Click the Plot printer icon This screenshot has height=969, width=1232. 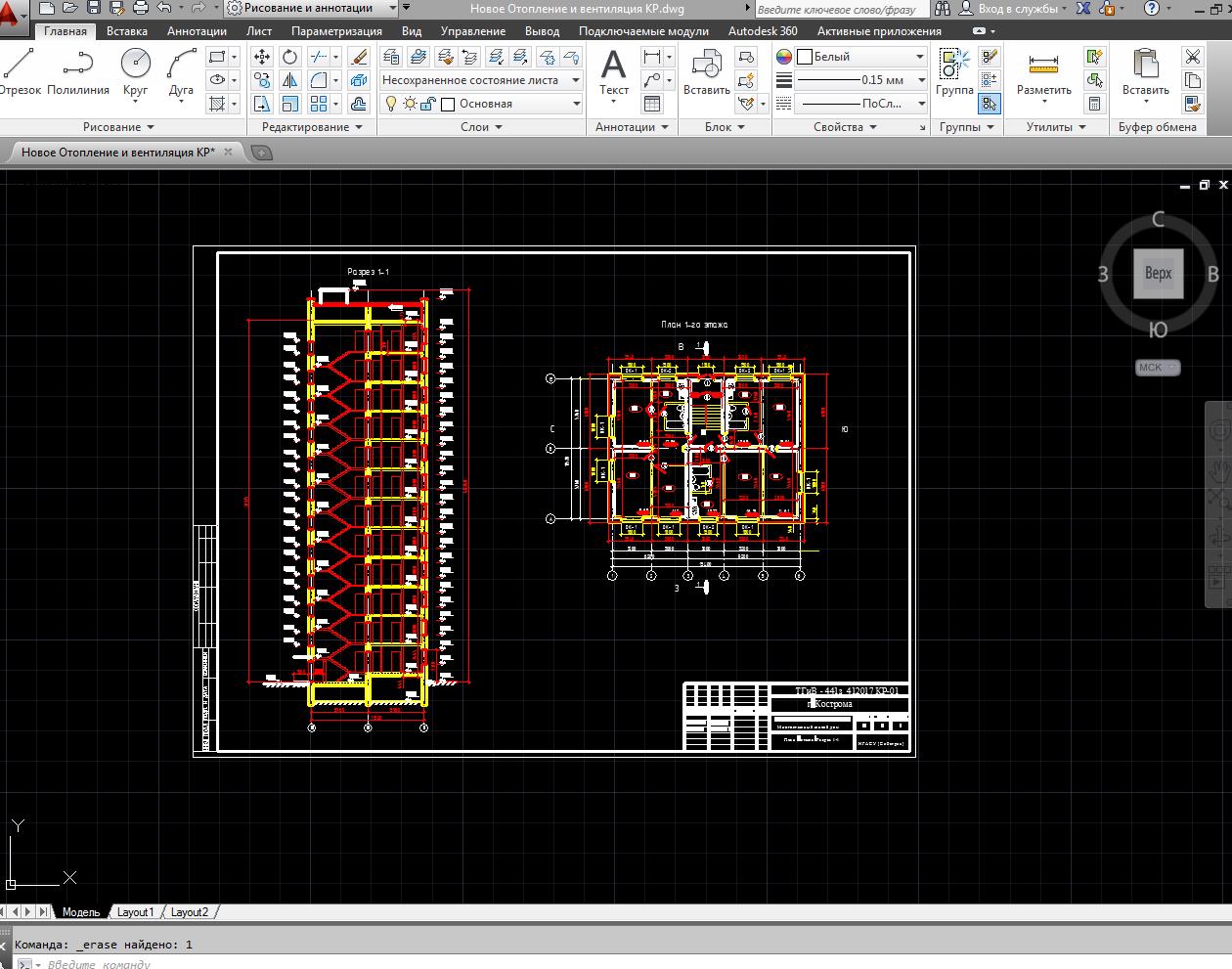click(x=140, y=9)
